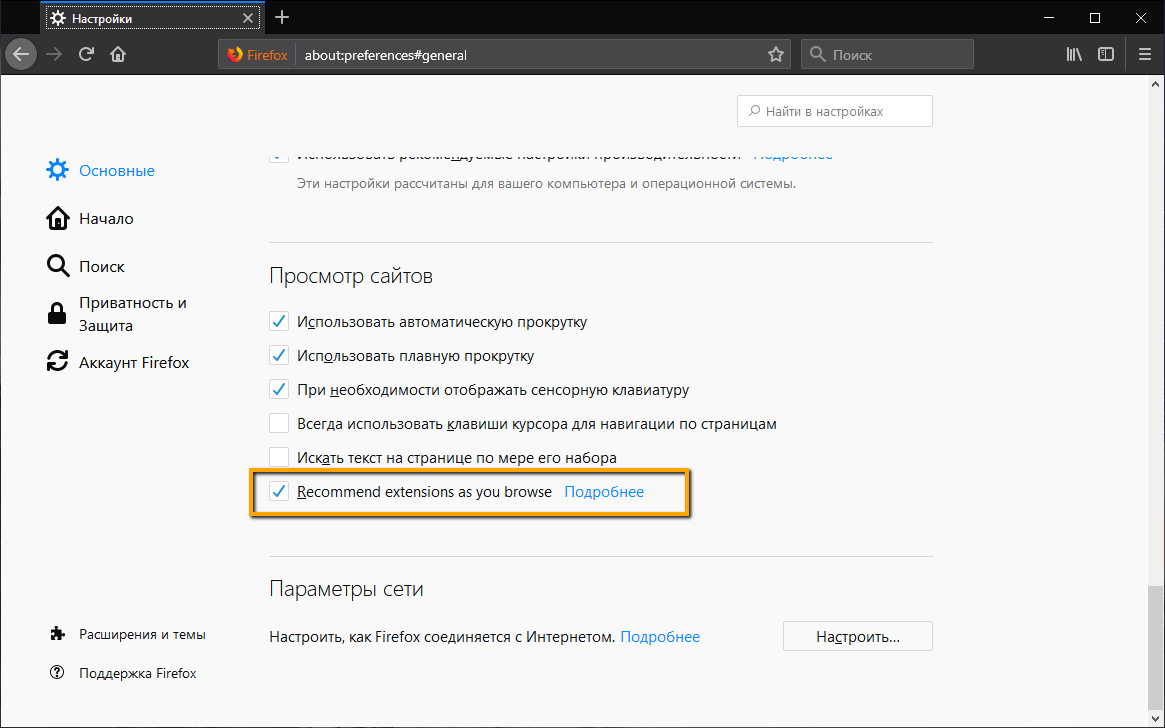Click the Настроить... network button
Image resolution: width=1165 pixels, height=728 pixels.
pyautogui.click(x=857, y=636)
